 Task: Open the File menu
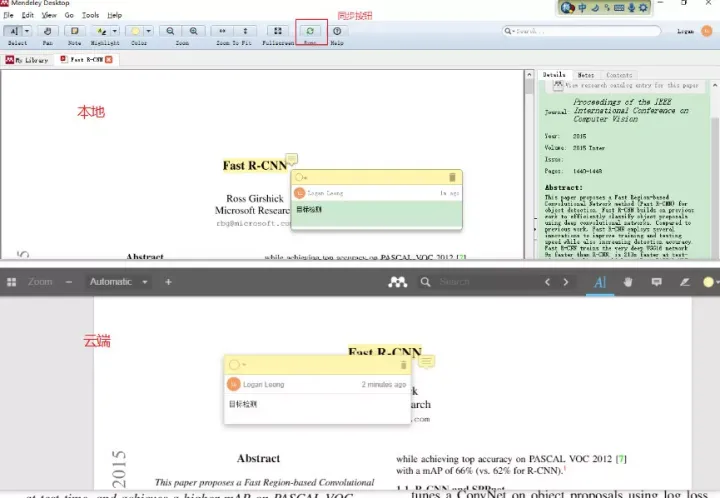click(x=8, y=15)
